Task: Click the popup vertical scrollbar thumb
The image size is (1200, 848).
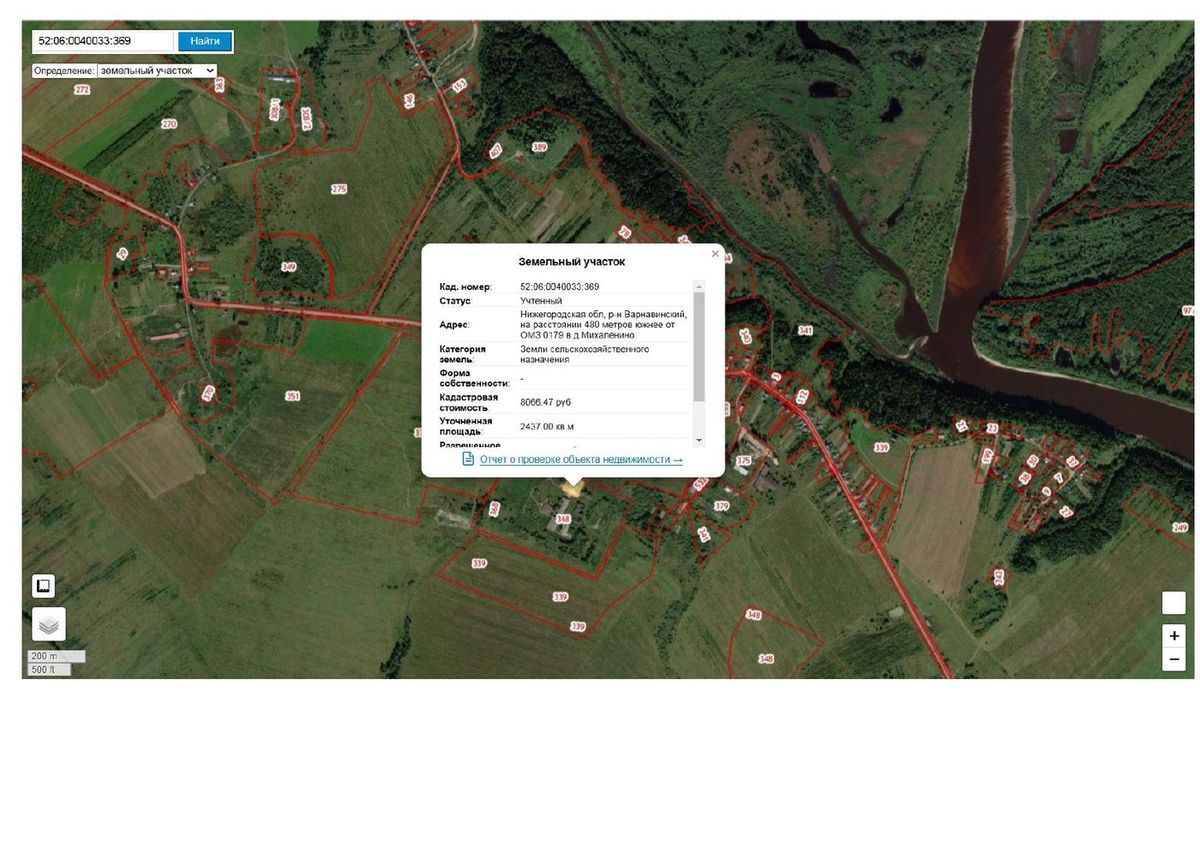Action: tap(699, 346)
